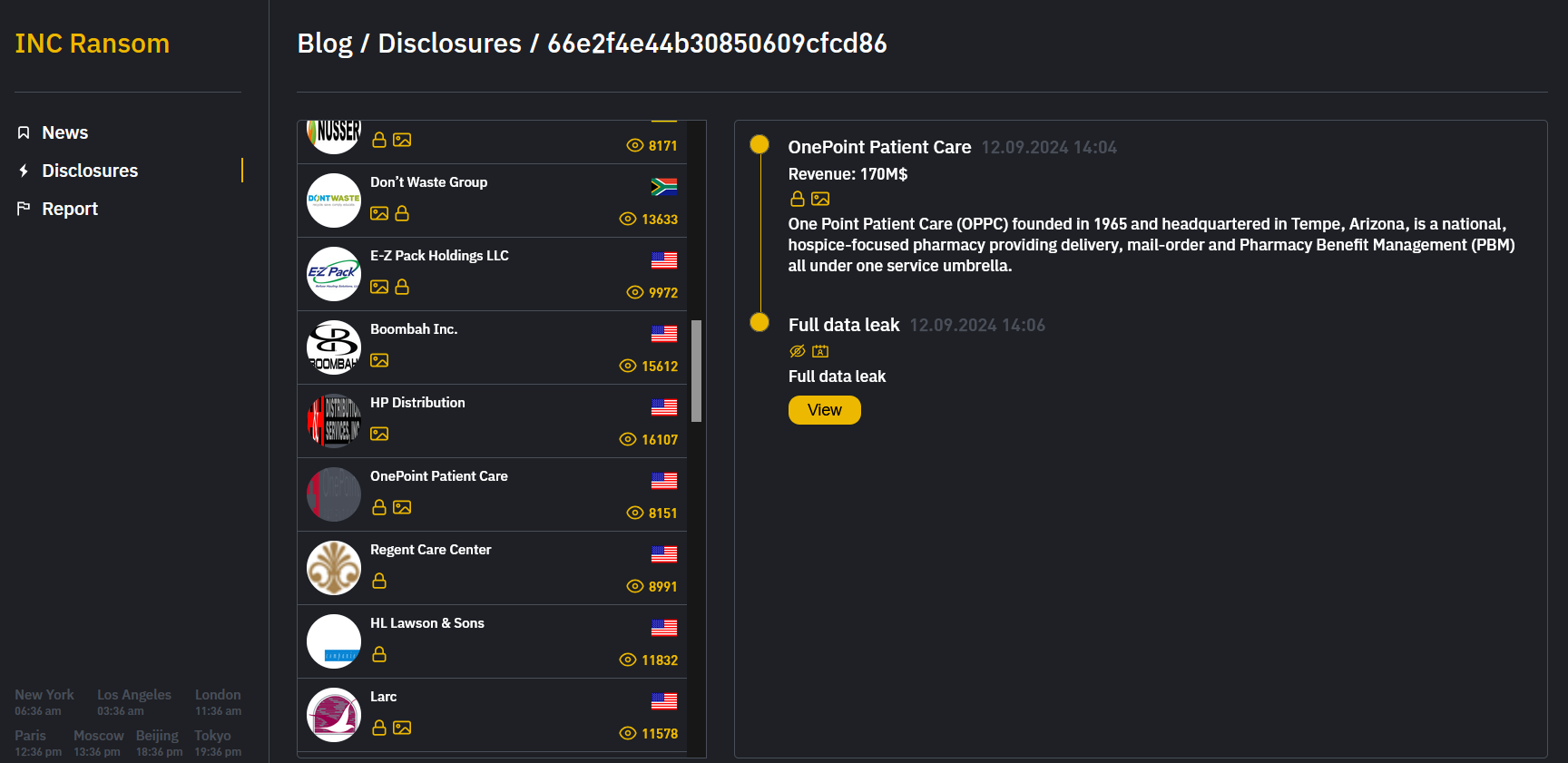This screenshot has width=1568, height=763.
Task: Click the lock icon under Regent Care Center
Action: [x=379, y=581]
